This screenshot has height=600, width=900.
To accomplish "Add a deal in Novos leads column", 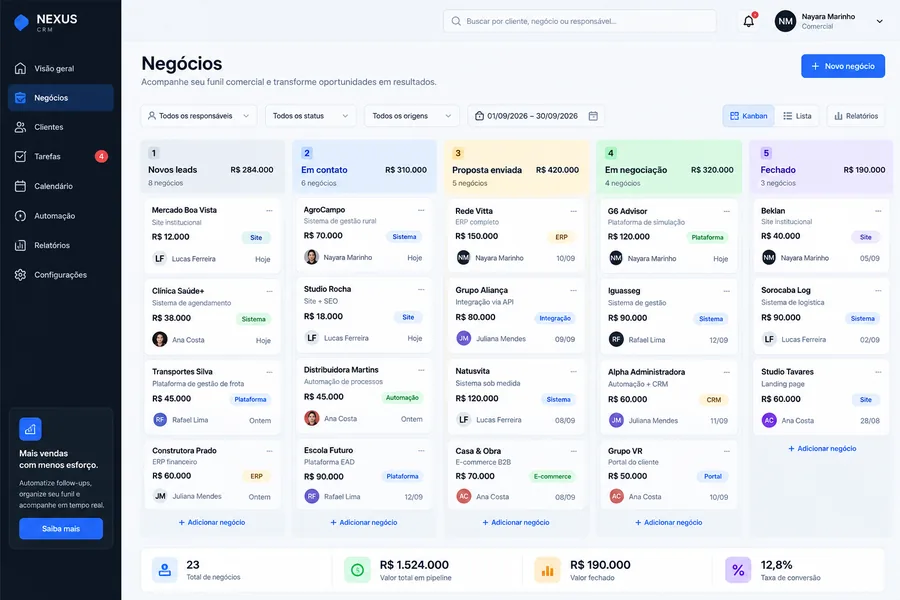I will (212, 522).
